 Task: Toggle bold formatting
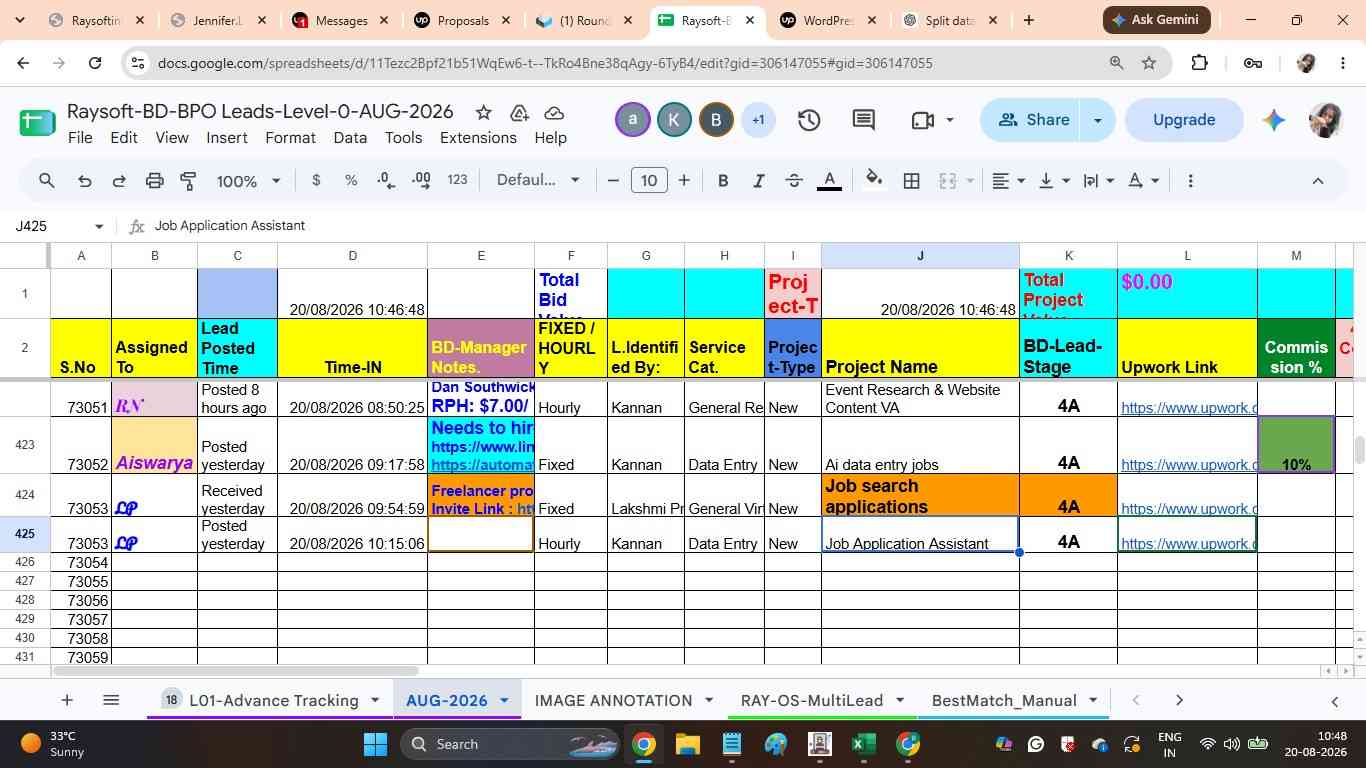point(723,181)
